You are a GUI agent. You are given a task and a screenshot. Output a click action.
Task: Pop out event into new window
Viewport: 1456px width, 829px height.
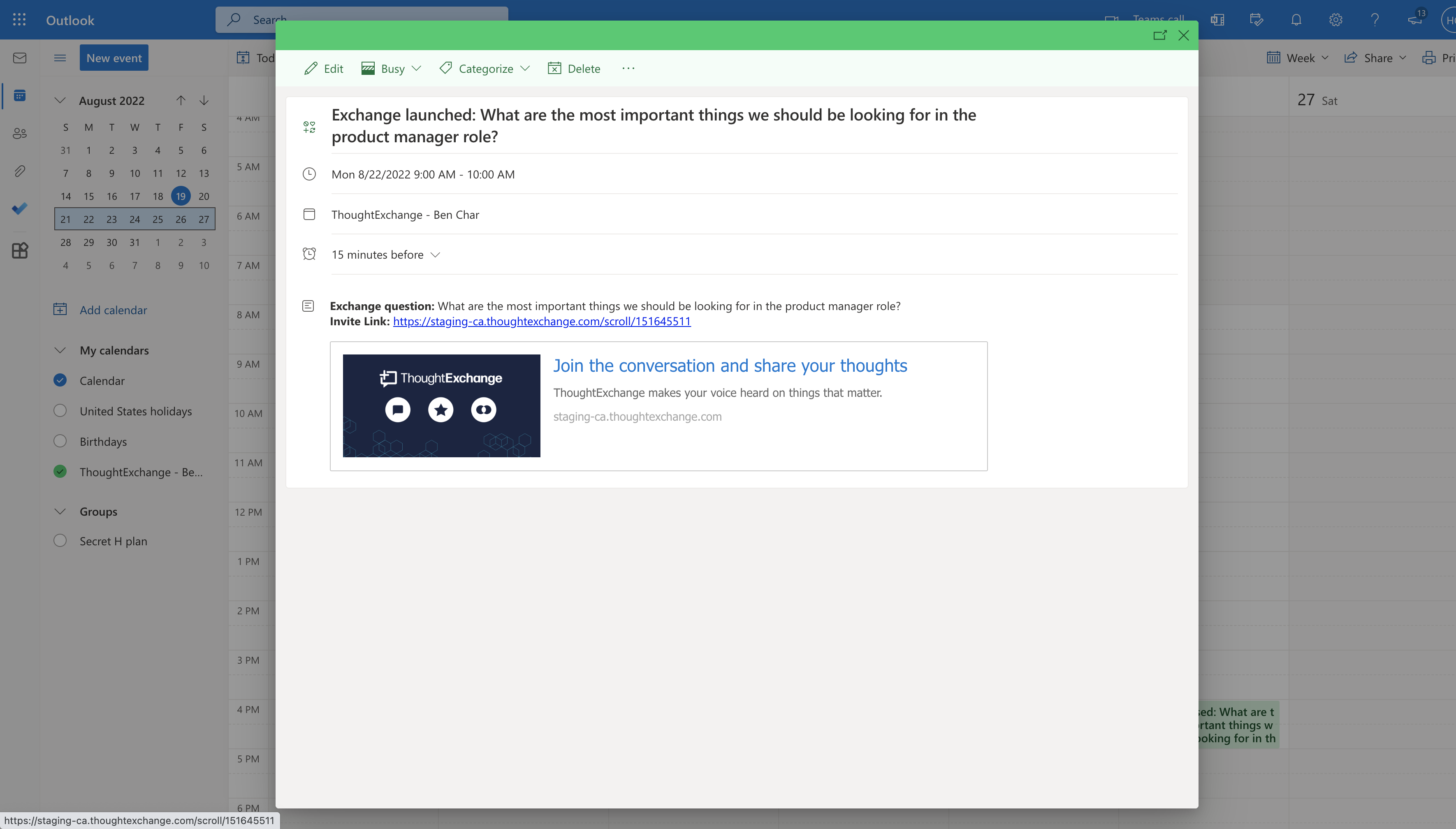pyautogui.click(x=1159, y=35)
